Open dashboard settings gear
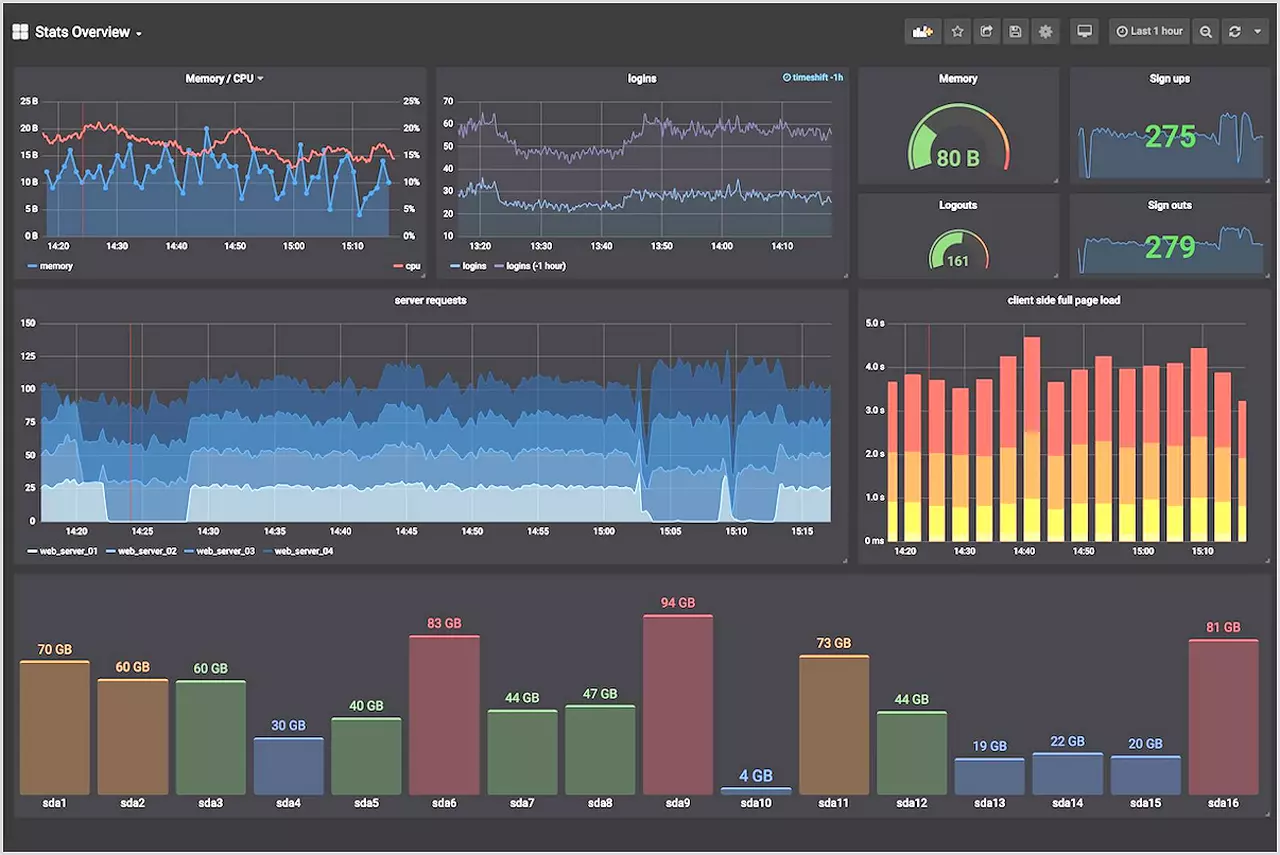The width and height of the screenshot is (1280, 855). click(x=1045, y=32)
